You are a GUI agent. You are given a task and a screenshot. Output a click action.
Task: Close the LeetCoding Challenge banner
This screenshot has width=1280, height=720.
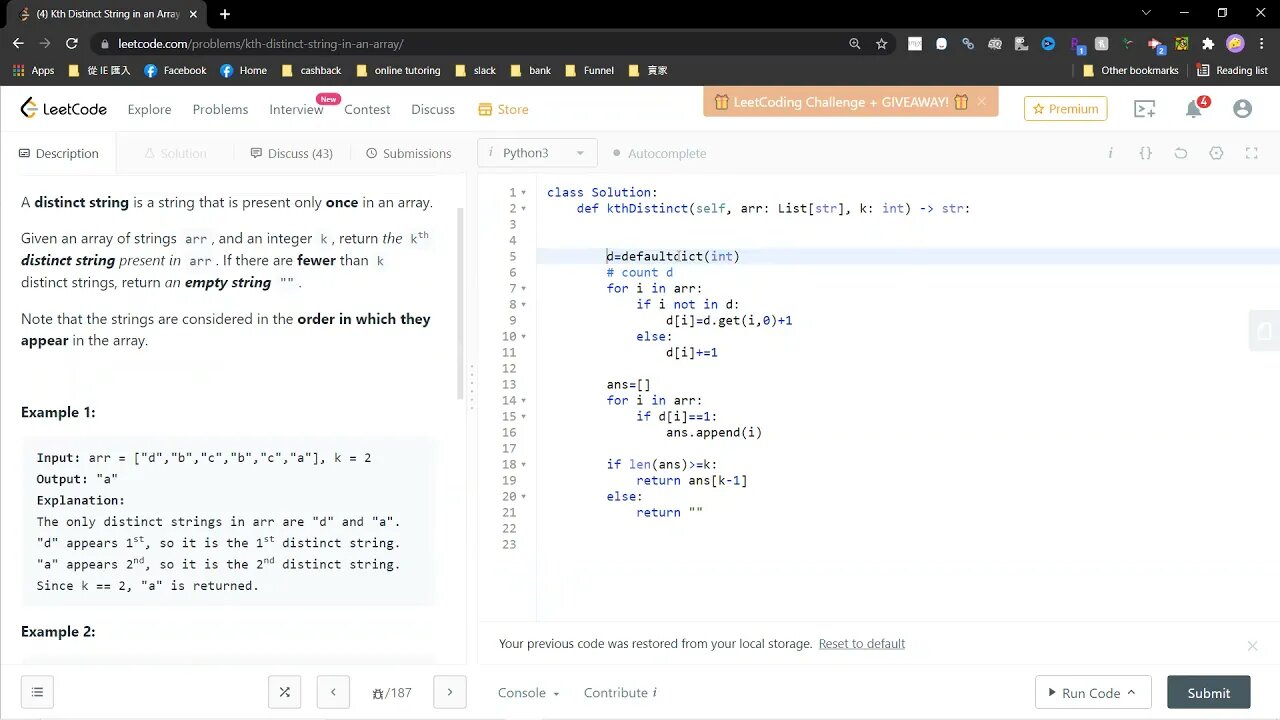982,101
